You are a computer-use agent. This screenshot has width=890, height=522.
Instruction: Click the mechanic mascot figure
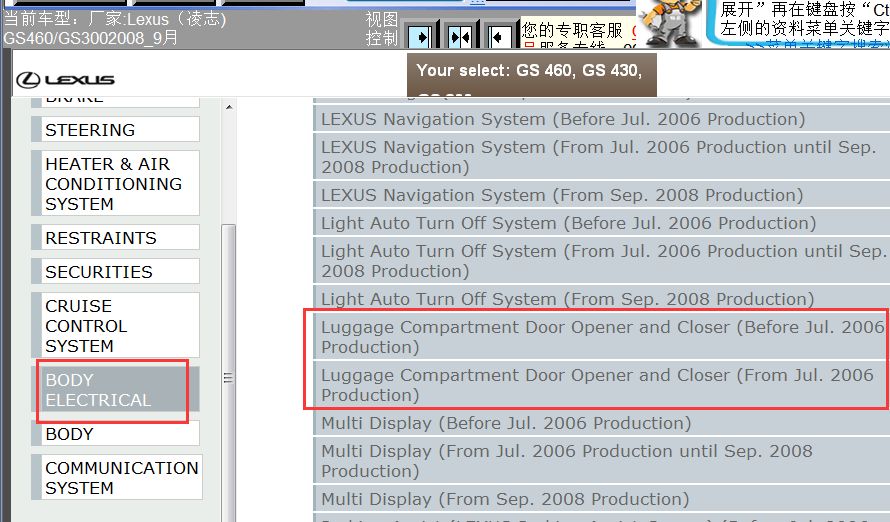click(670, 23)
